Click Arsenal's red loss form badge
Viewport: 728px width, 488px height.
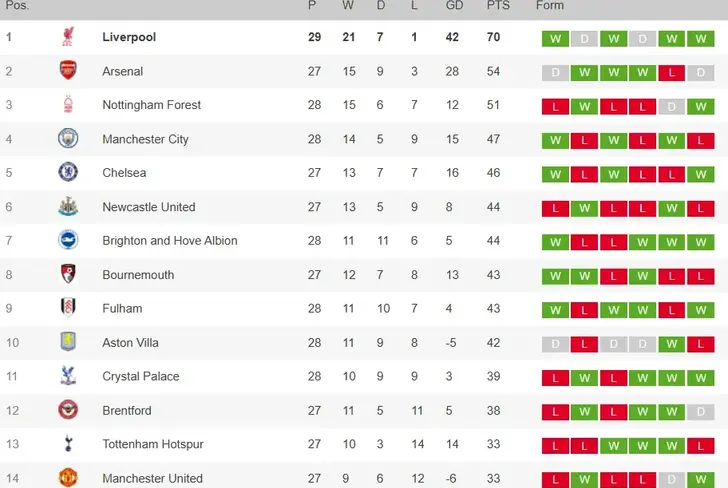(x=671, y=72)
